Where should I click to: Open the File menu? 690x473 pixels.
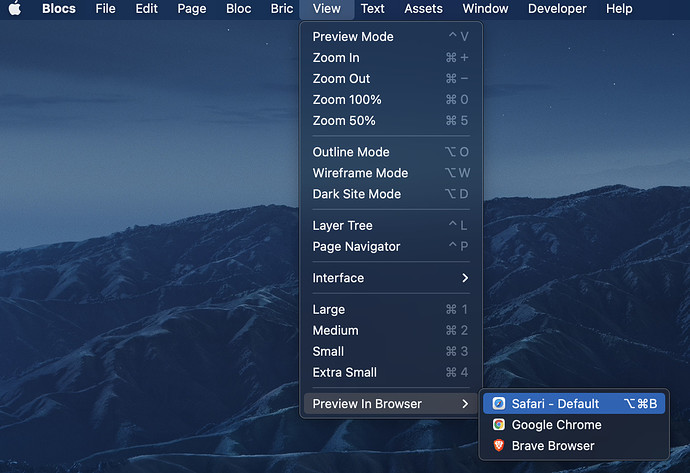click(x=105, y=8)
